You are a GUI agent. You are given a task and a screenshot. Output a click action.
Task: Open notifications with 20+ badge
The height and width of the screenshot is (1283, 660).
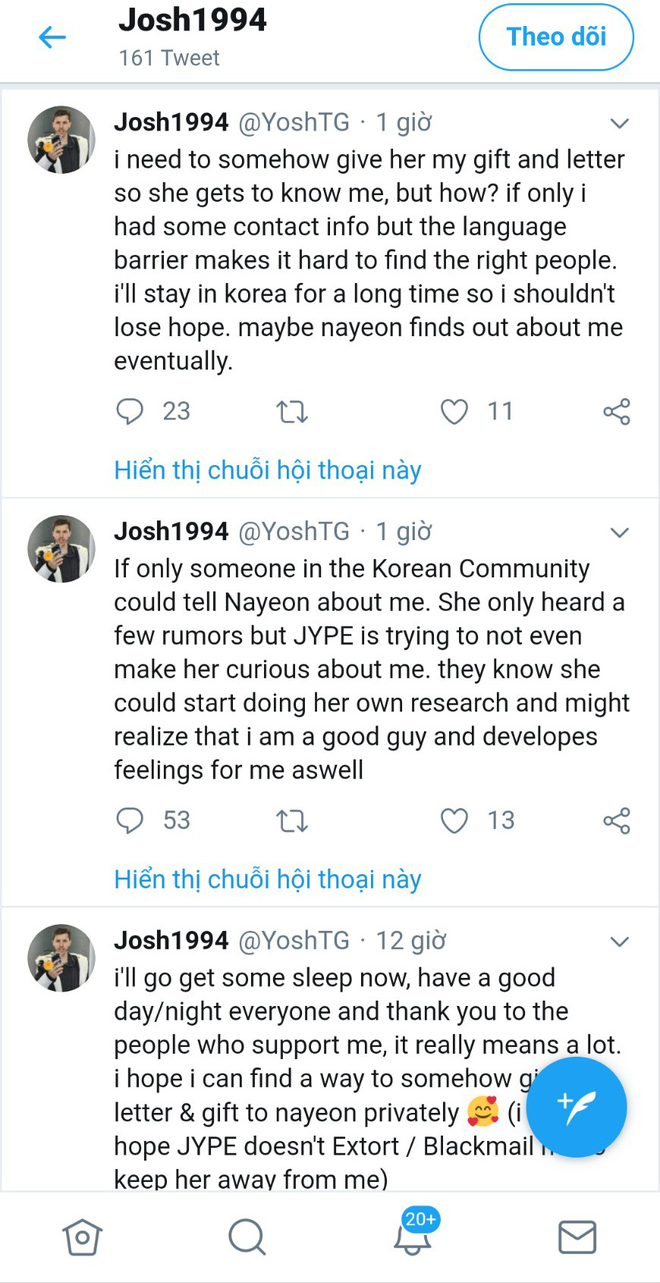click(x=413, y=1234)
